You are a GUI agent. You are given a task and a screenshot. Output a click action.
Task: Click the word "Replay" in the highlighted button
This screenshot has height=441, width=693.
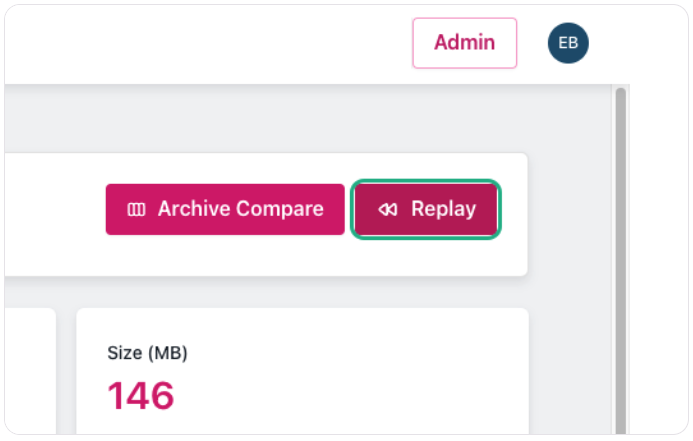[x=443, y=209]
